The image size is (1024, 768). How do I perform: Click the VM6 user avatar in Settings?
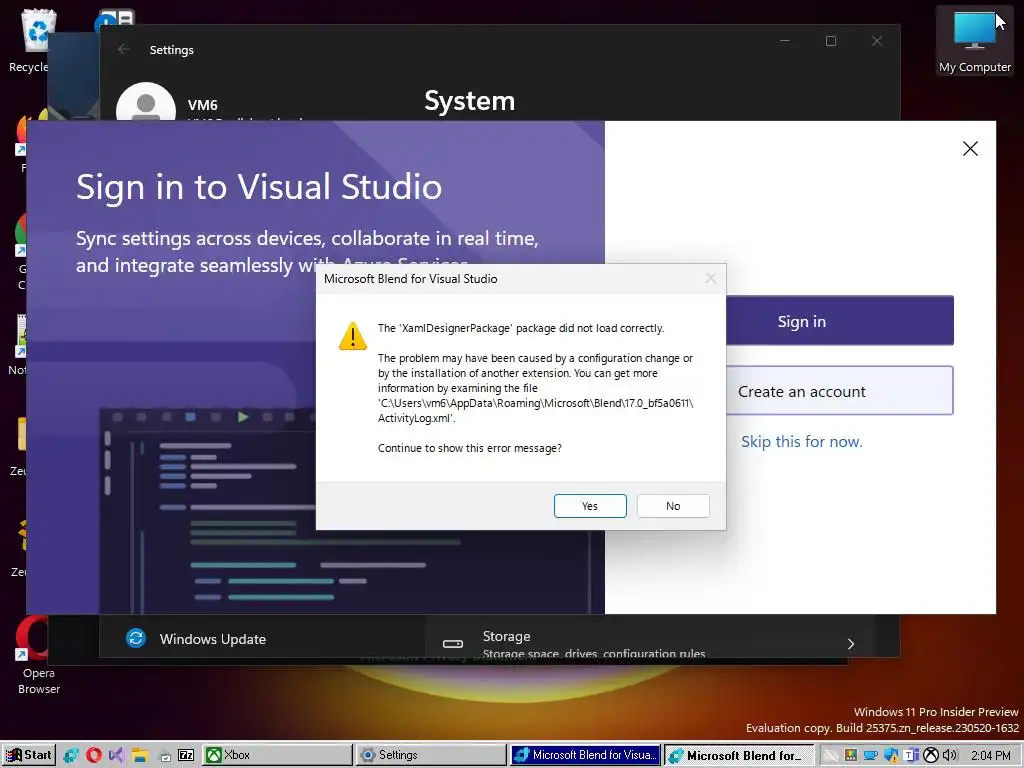146,102
